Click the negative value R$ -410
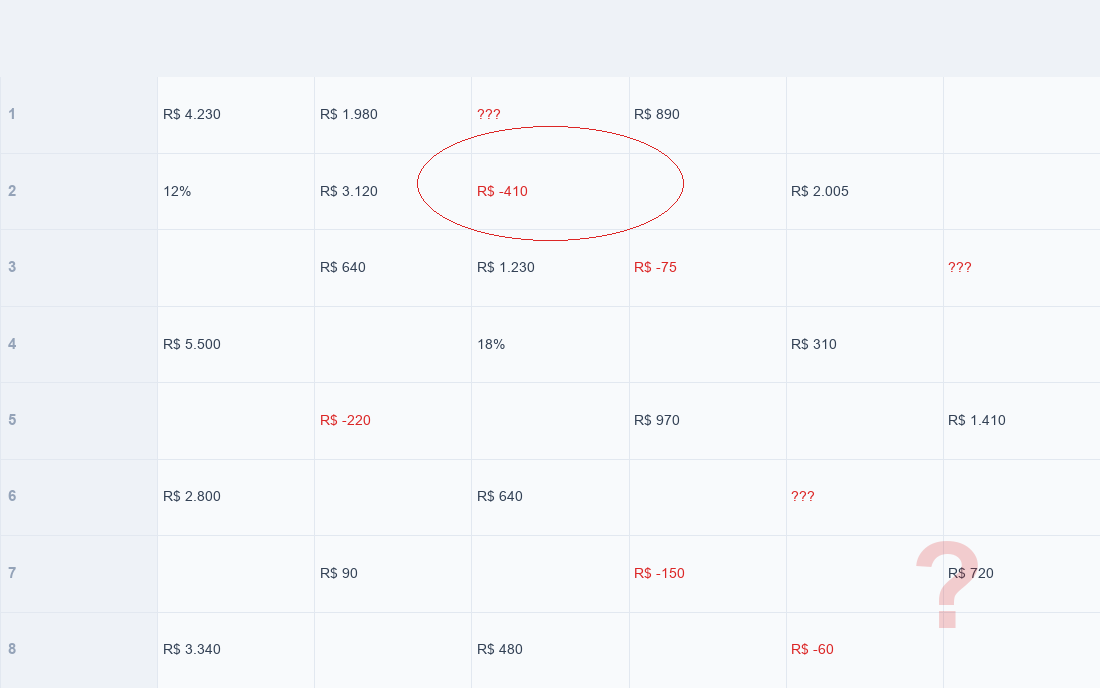 (550, 191)
